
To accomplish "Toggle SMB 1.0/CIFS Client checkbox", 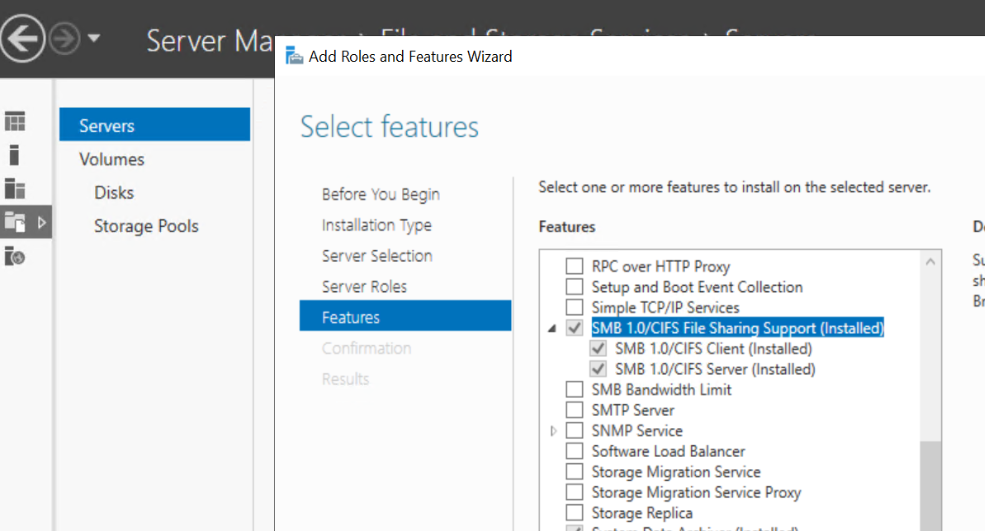I will point(598,348).
